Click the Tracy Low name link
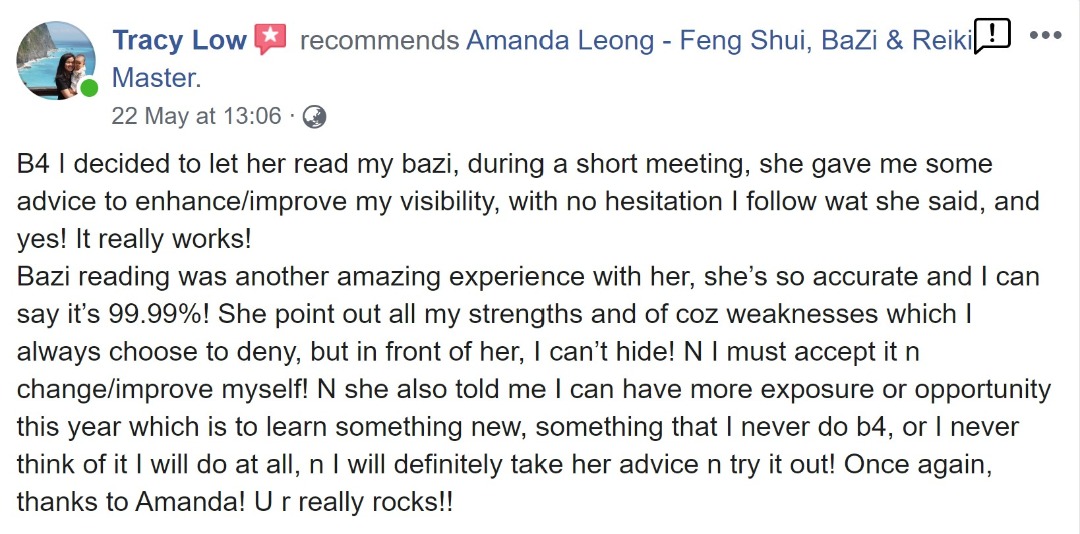1080x534 pixels. (x=179, y=40)
